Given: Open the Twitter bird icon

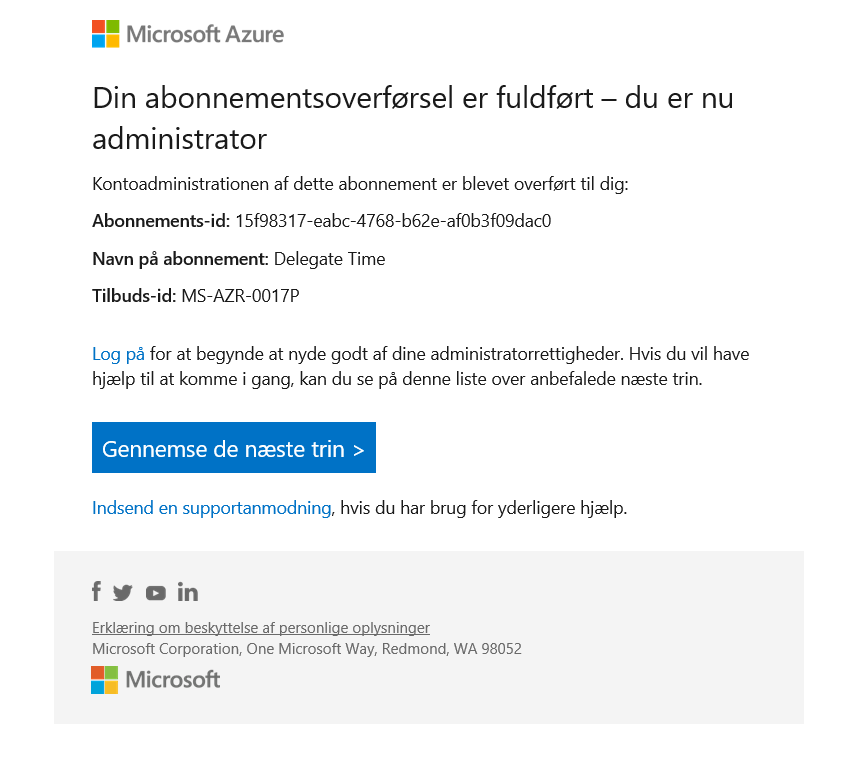Looking at the screenshot, I should pyautogui.click(x=123, y=593).
